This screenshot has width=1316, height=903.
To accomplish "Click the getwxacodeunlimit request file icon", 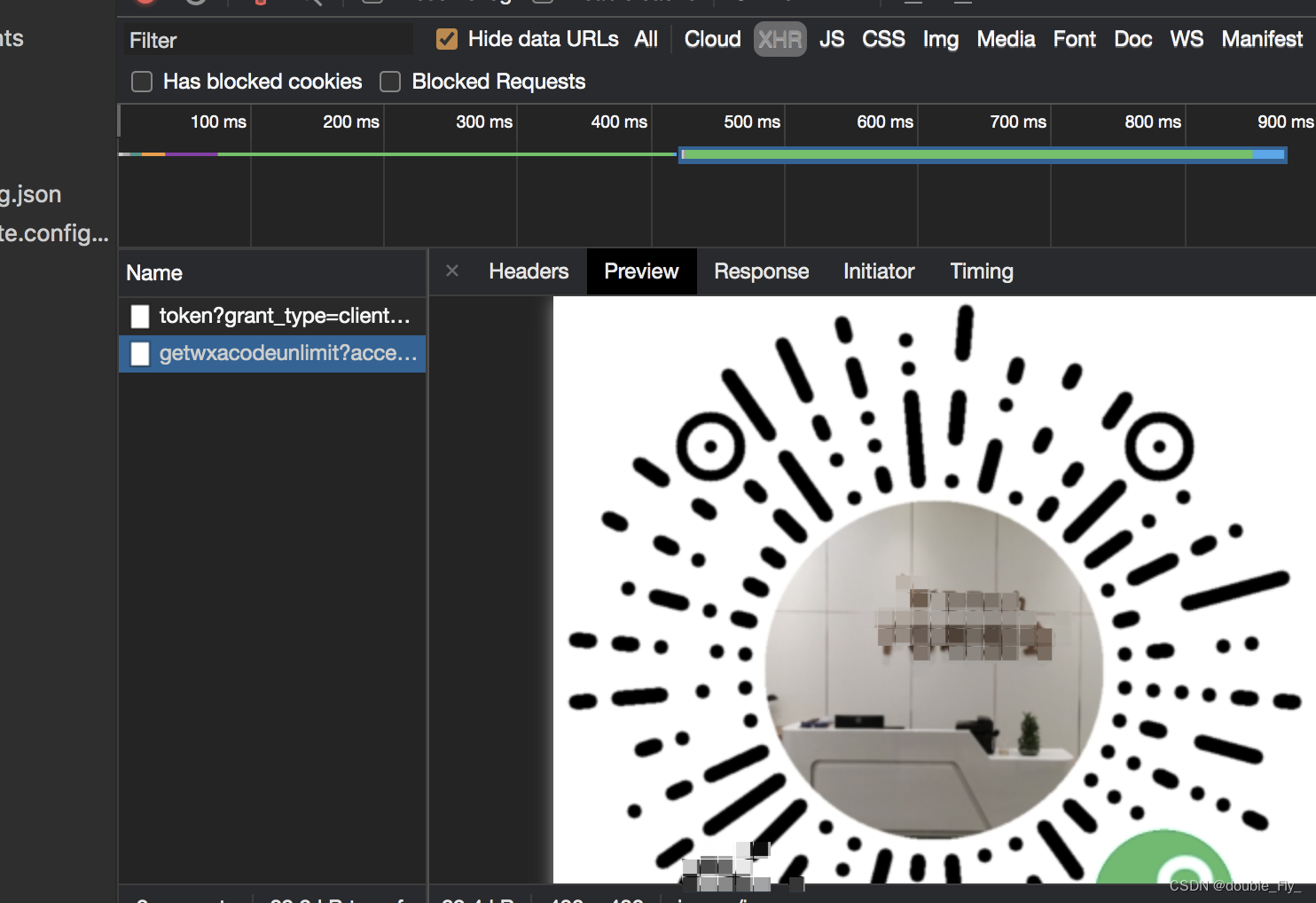I will [x=140, y=354].
